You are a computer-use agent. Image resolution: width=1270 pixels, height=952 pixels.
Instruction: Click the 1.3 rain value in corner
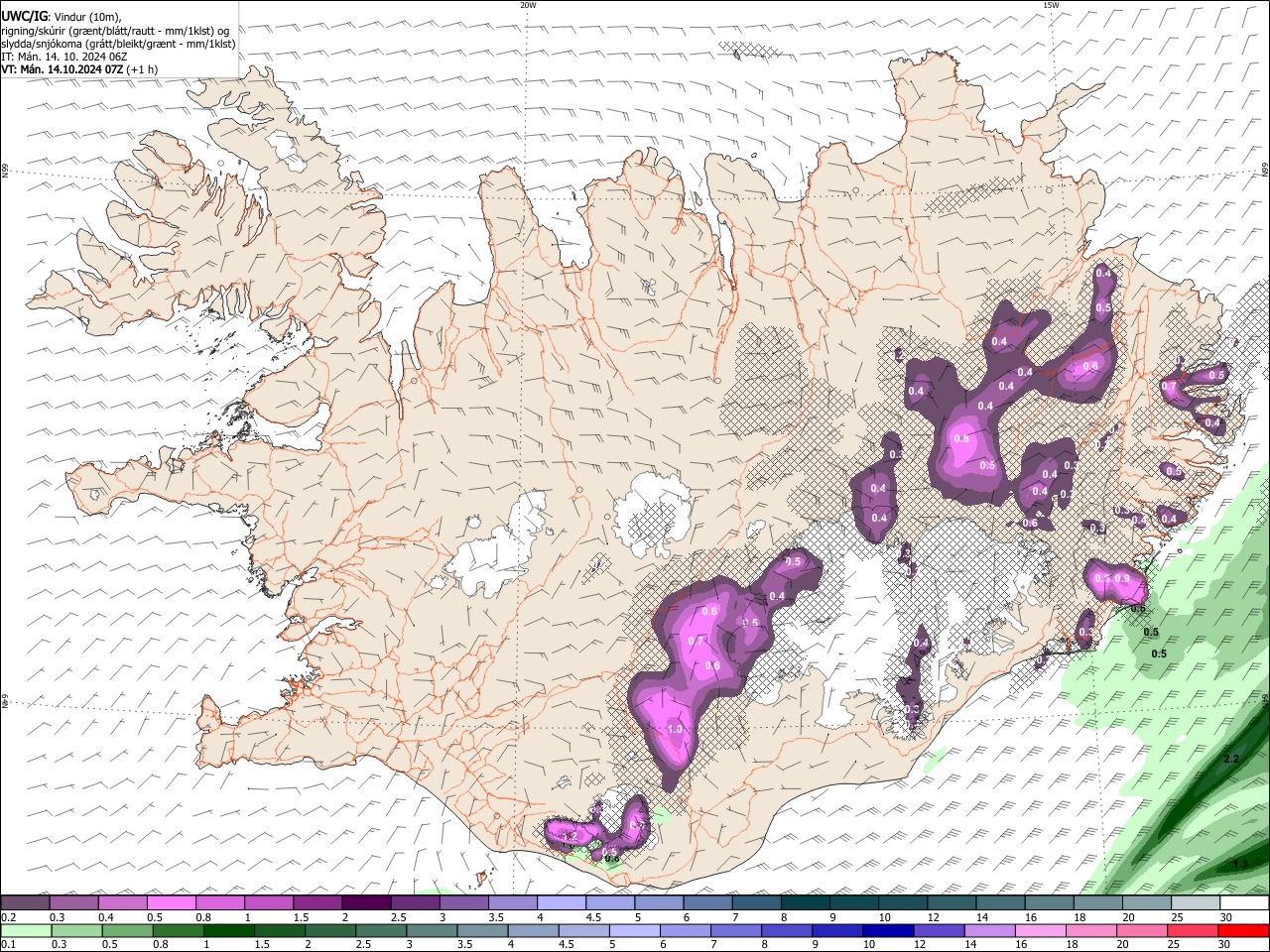tap(1239, 865)
